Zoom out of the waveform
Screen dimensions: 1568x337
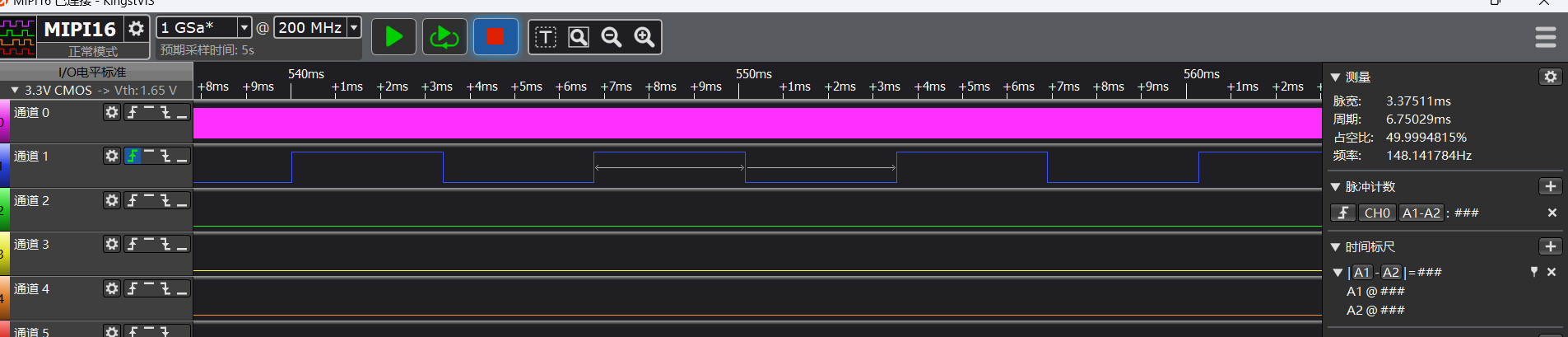pyautogui.click(x=612, y=37)
